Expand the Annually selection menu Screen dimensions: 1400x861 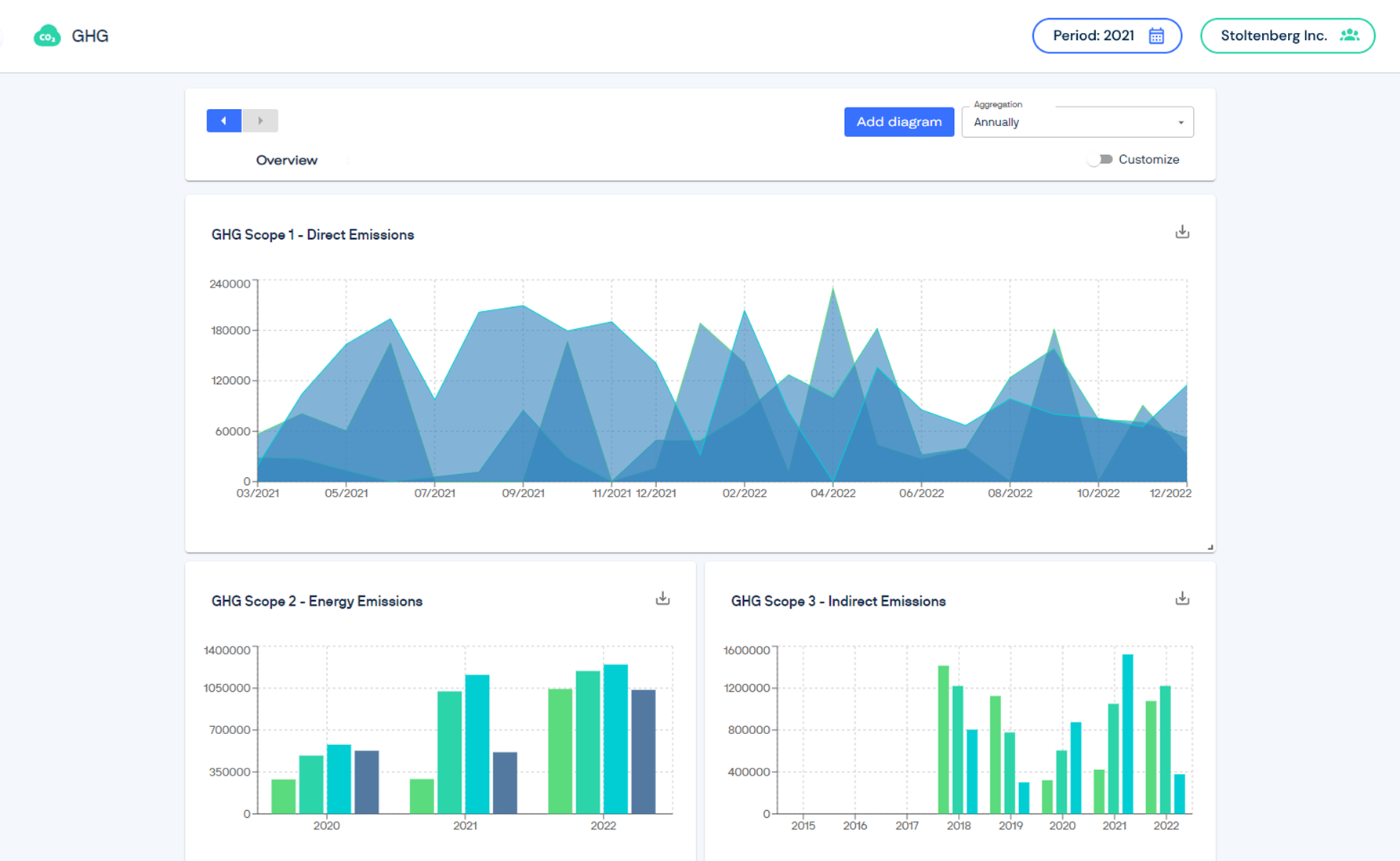[x=1077, y=121]
